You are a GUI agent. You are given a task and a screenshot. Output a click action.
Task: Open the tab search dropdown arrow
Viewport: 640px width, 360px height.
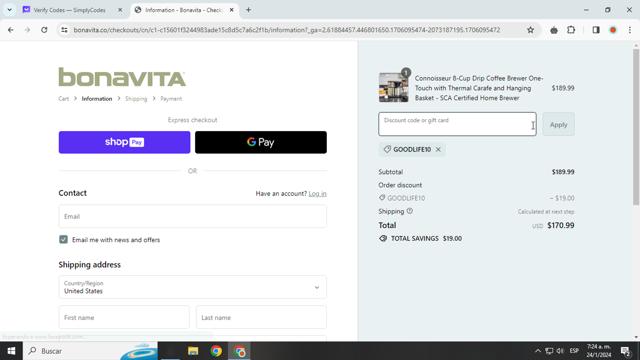[x=9, y=10]
